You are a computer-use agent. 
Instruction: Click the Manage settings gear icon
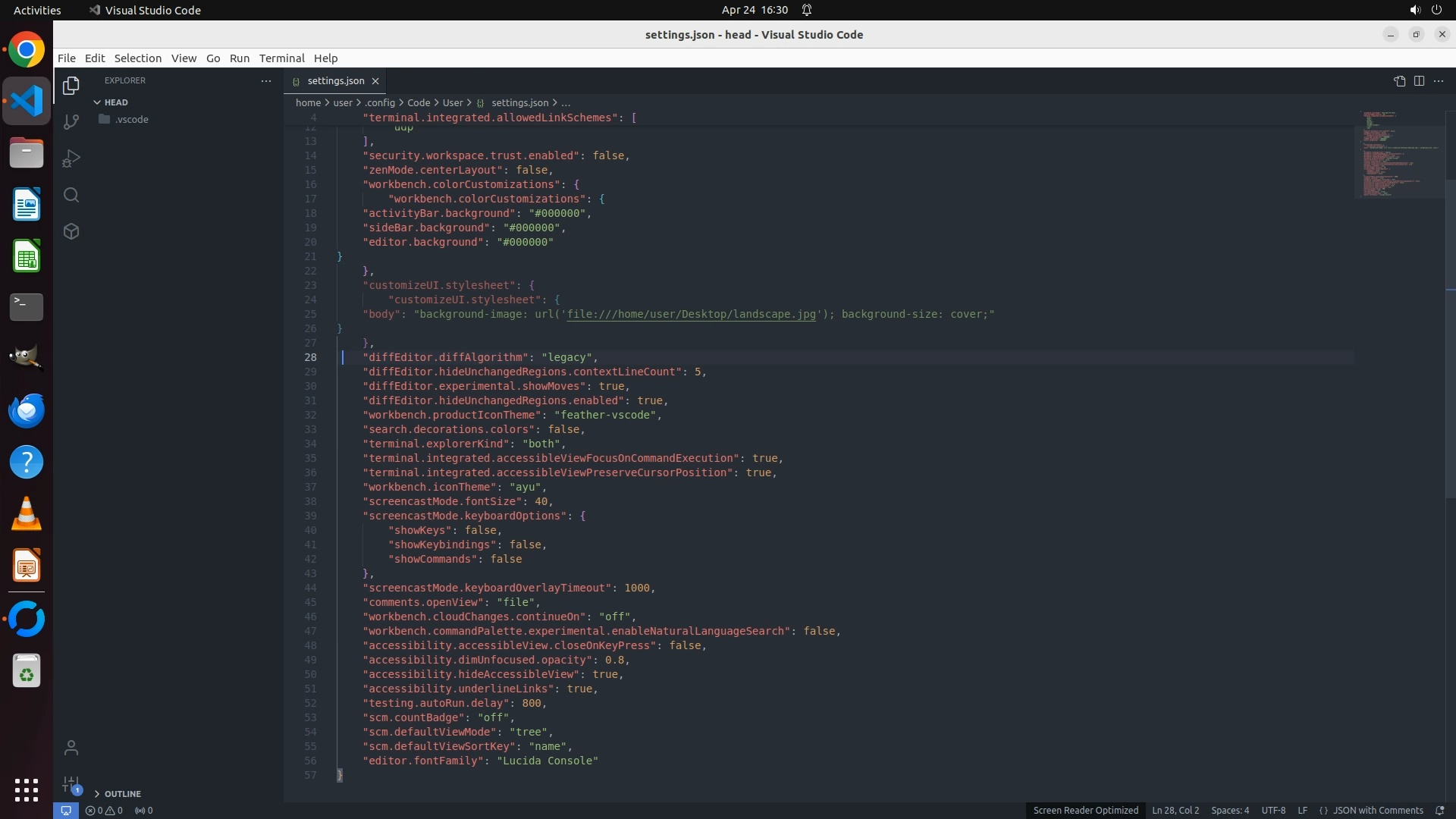[x=71, y=784]
